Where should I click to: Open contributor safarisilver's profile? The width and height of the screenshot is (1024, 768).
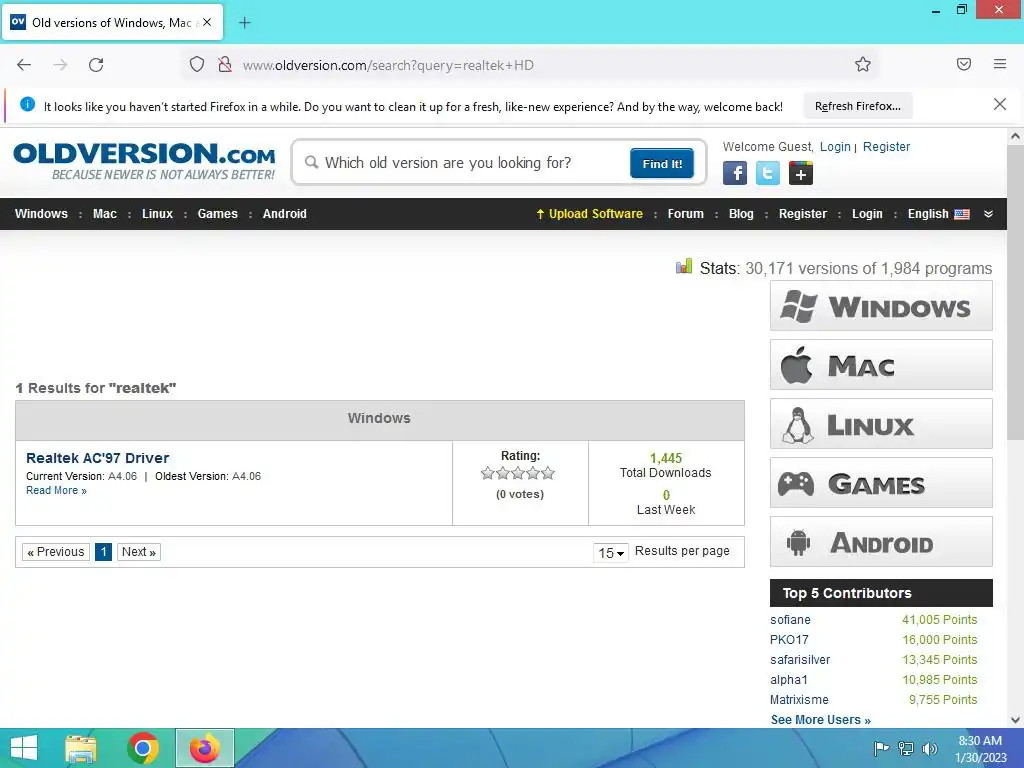point(800,660)
